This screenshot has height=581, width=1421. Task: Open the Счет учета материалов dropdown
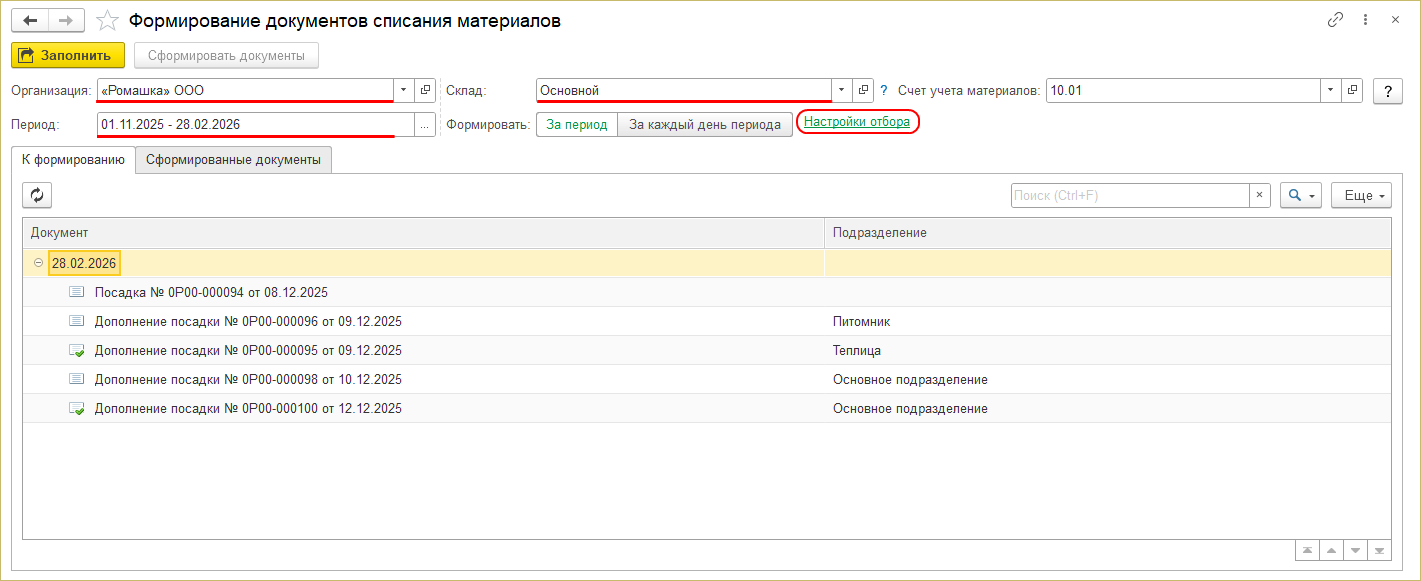pyautogui.click(x=1330, y=90)
